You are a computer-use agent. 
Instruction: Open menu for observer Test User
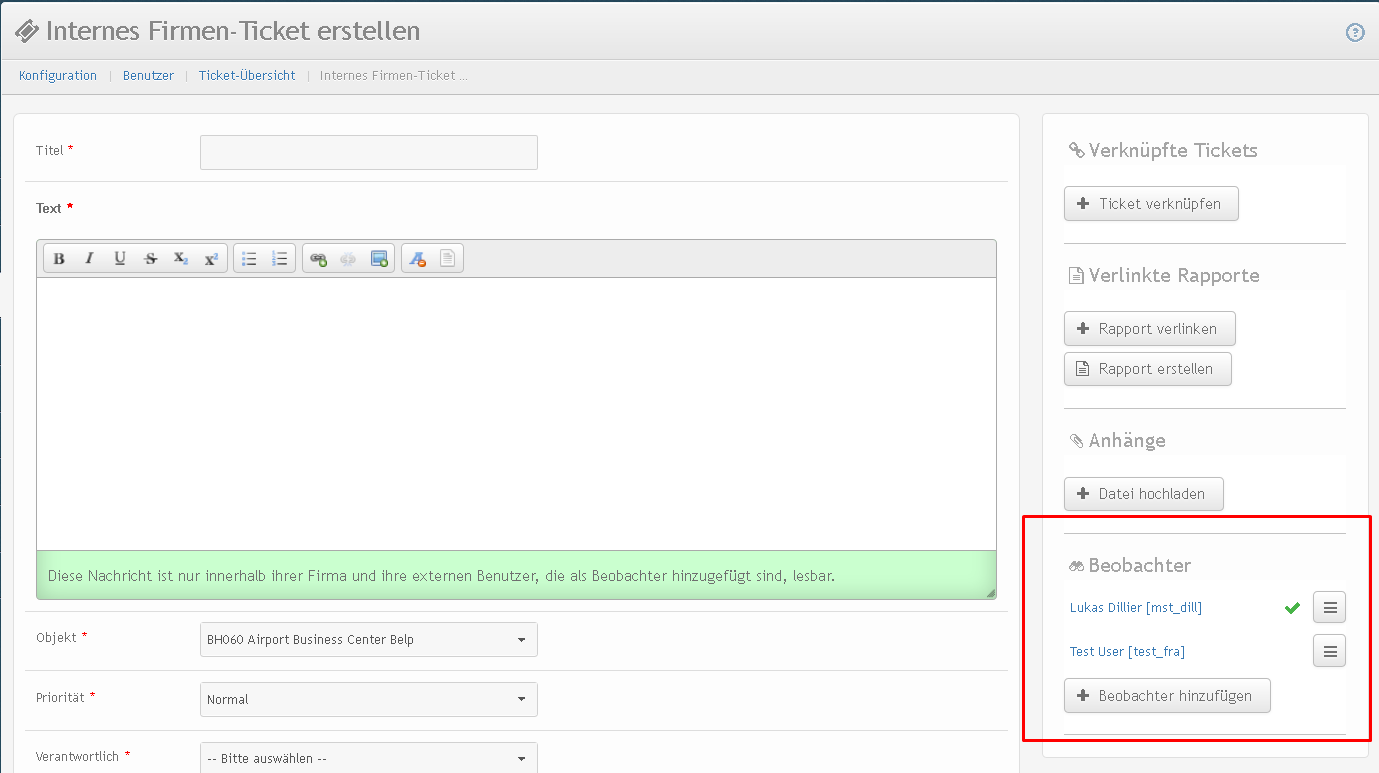[x=1329, y=651]
